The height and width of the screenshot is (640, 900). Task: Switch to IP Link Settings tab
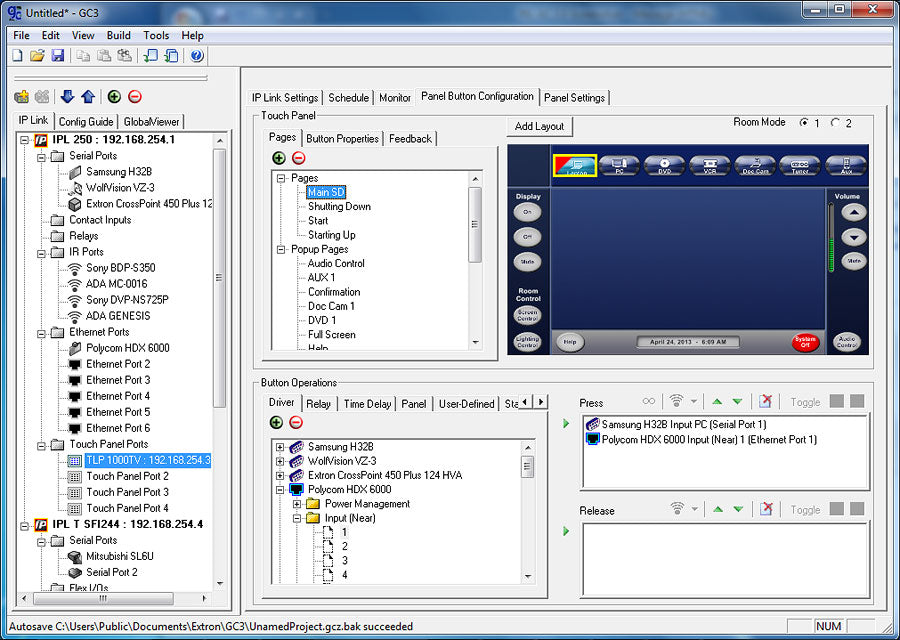[285, 98]
